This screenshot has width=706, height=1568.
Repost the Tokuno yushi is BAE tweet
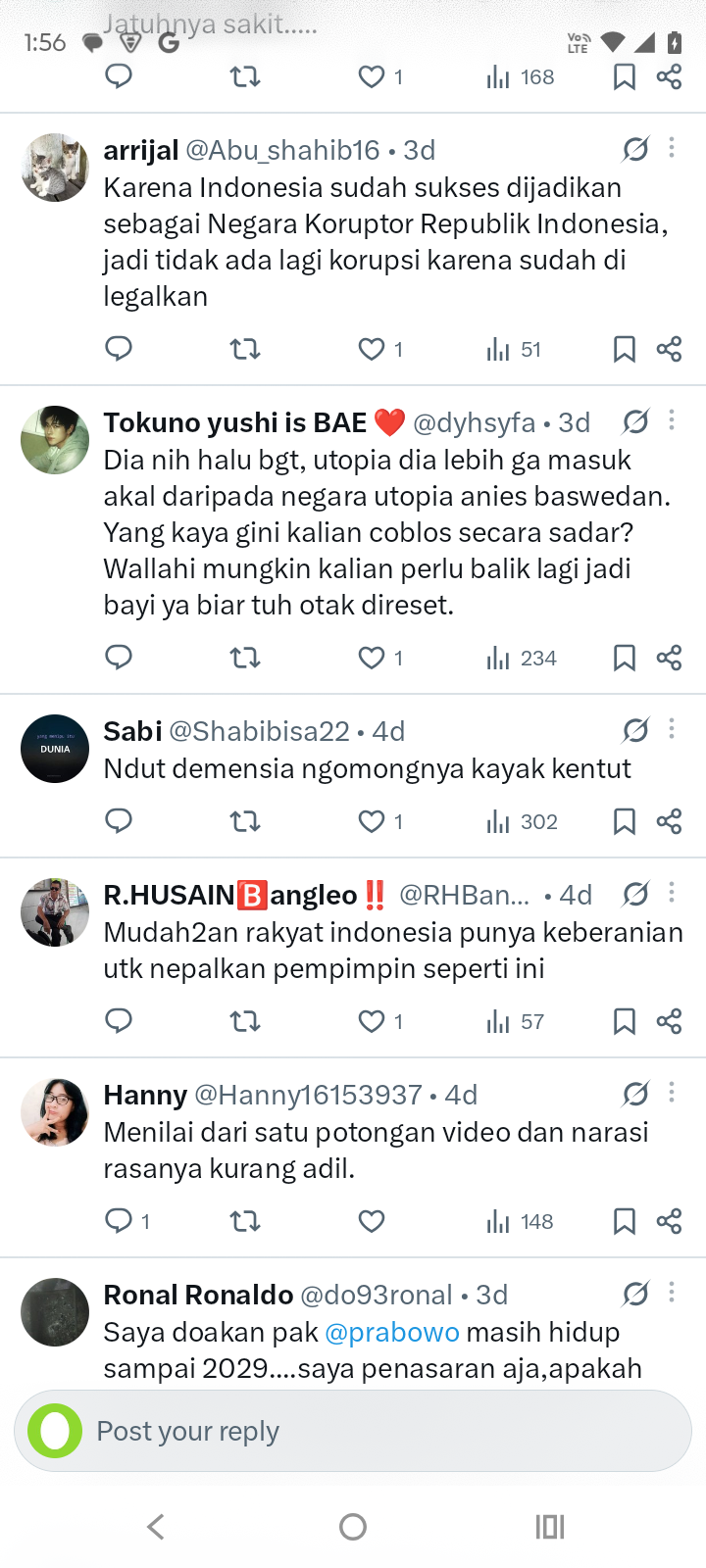pyautogui.click(x=245, y=658)
